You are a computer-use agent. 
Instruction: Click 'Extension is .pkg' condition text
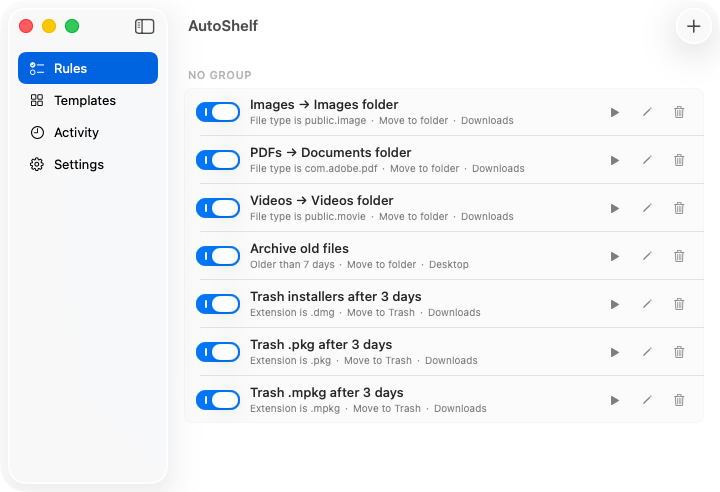click(x=290, y=361)
